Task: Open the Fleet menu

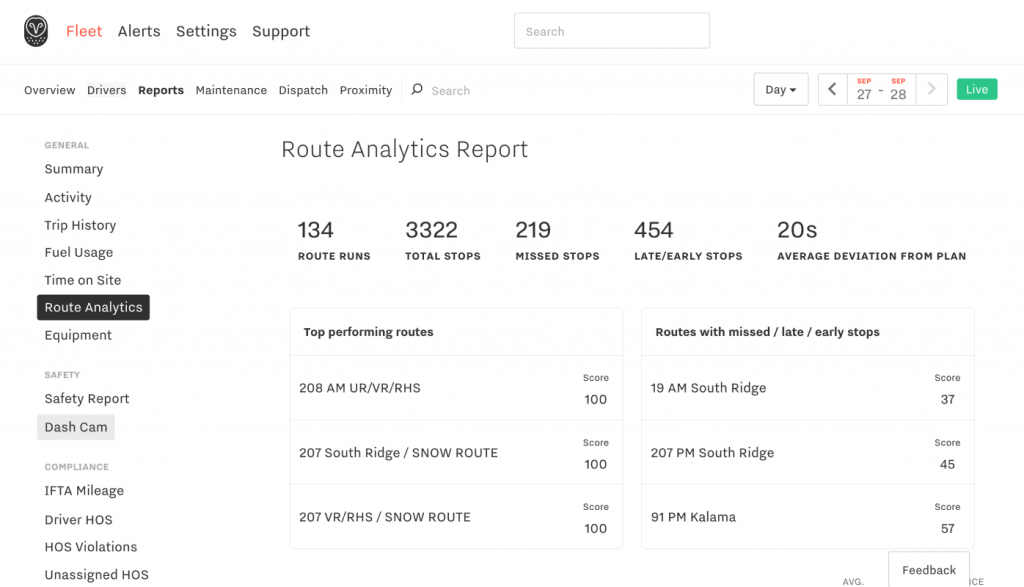Action: pyautogui.click(x=84, y=31)
